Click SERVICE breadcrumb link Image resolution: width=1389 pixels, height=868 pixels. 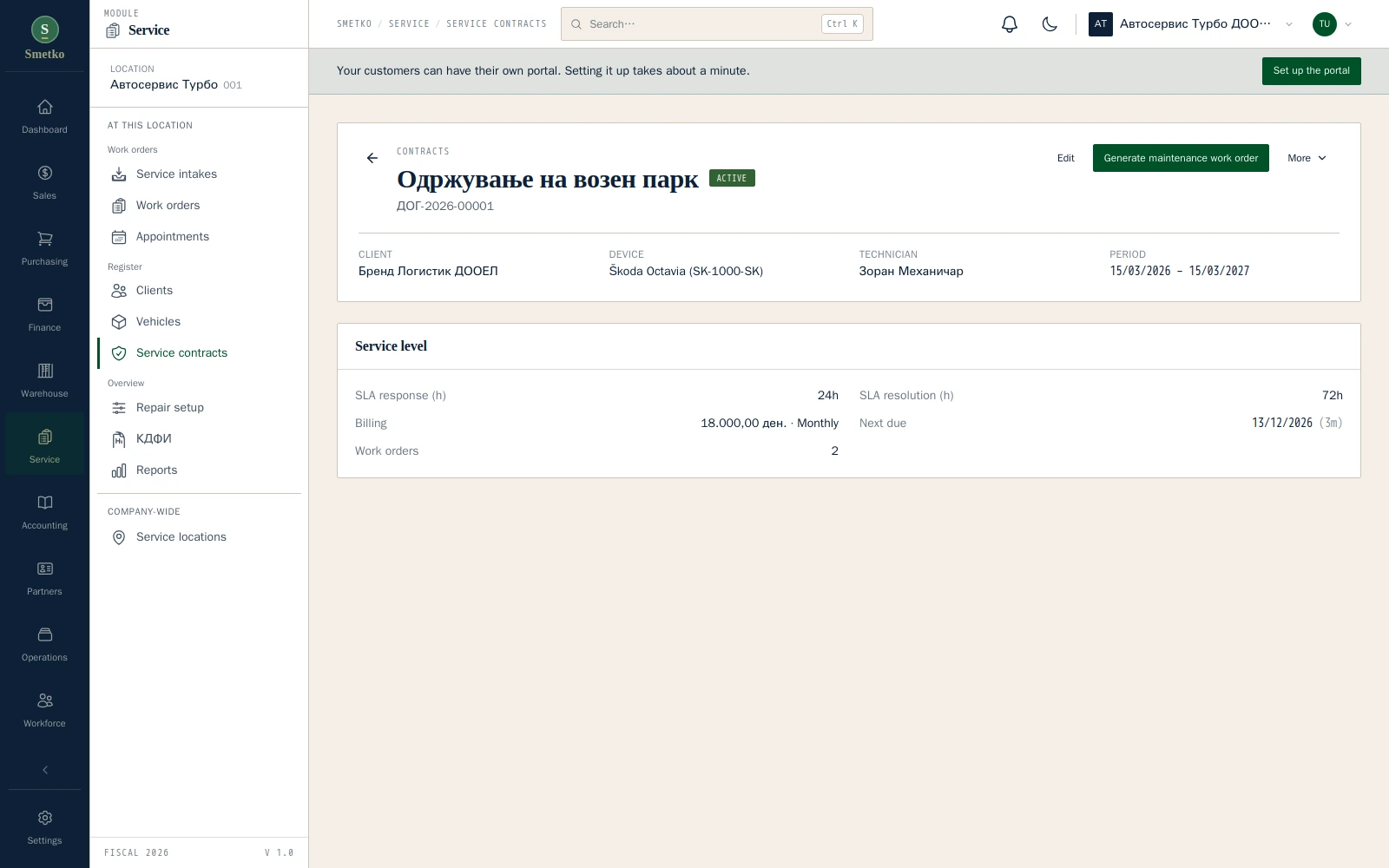point(409,24)
